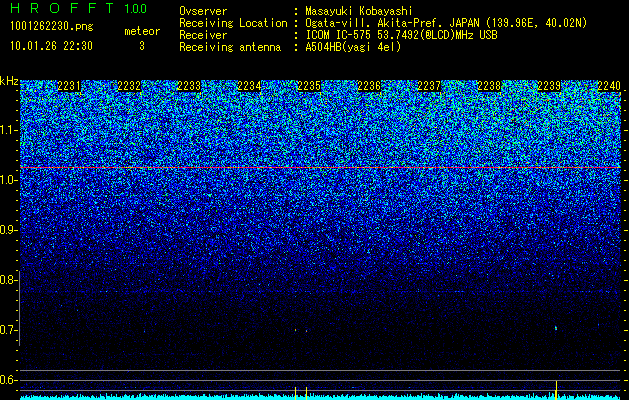
Task: Click time marker 2234
Action: tap(249, 86)
